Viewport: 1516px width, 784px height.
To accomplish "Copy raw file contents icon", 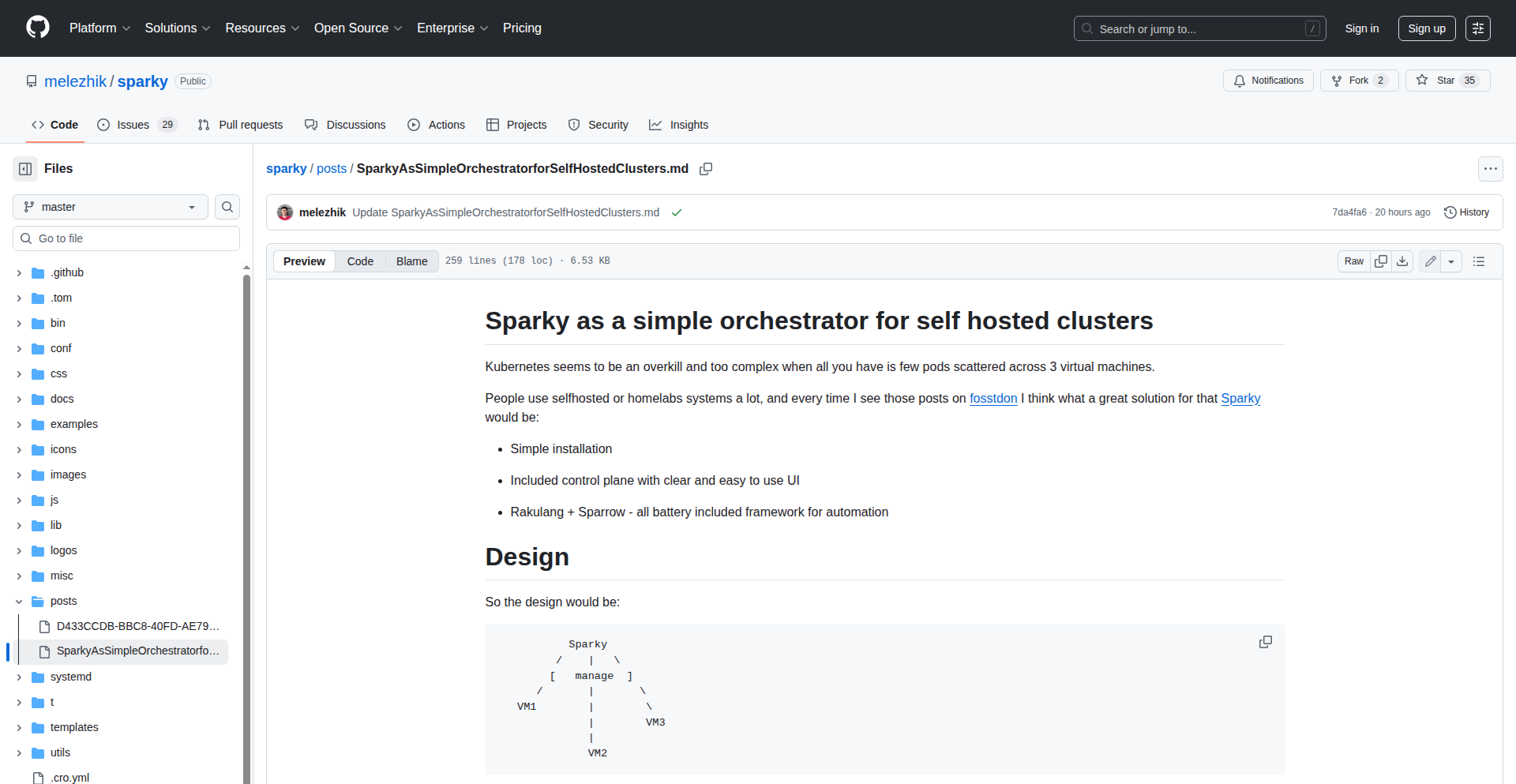I will [x=1381, y=261].
